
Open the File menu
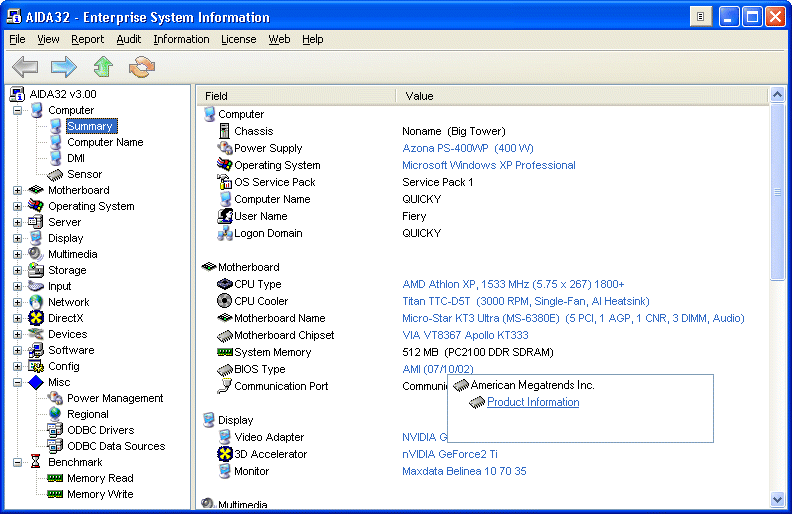17,39
